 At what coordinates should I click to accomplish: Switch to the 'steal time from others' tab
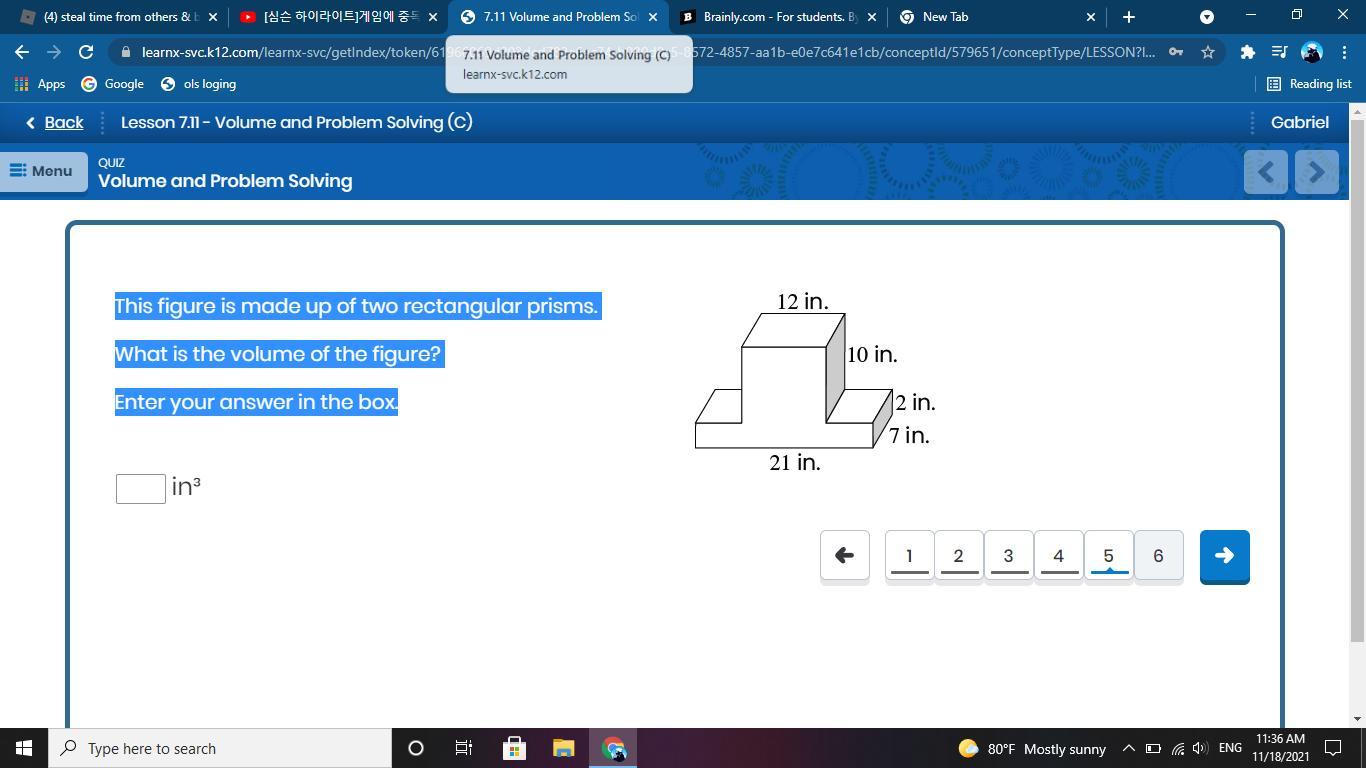click(118, 17)
